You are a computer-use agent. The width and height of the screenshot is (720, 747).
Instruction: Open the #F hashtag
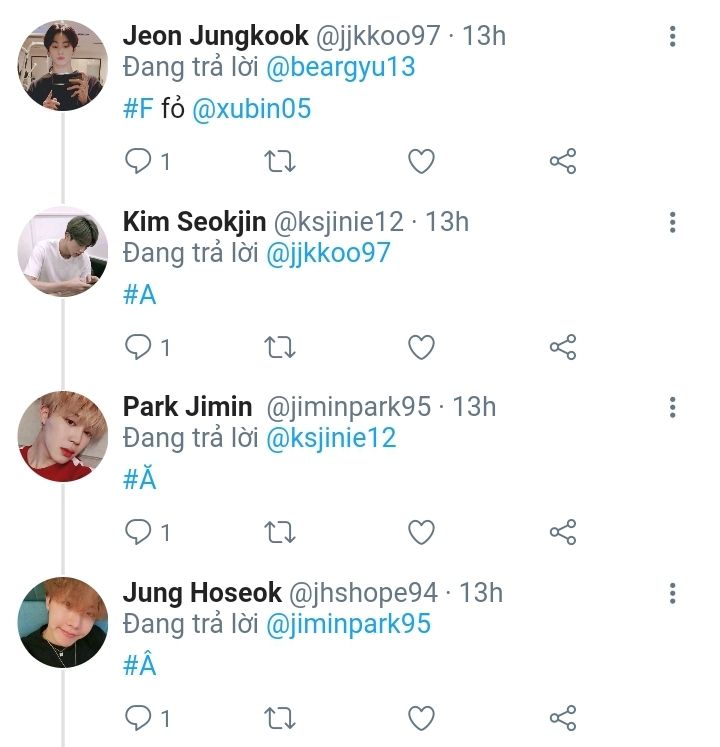pos(138,109)
